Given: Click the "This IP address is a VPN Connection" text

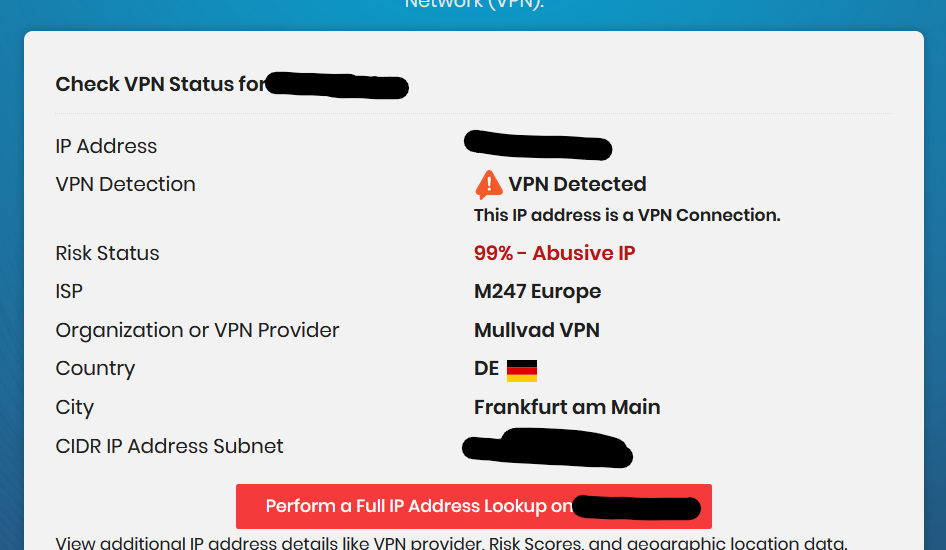Looking at the screenshot, I should [x=627, y=215].
